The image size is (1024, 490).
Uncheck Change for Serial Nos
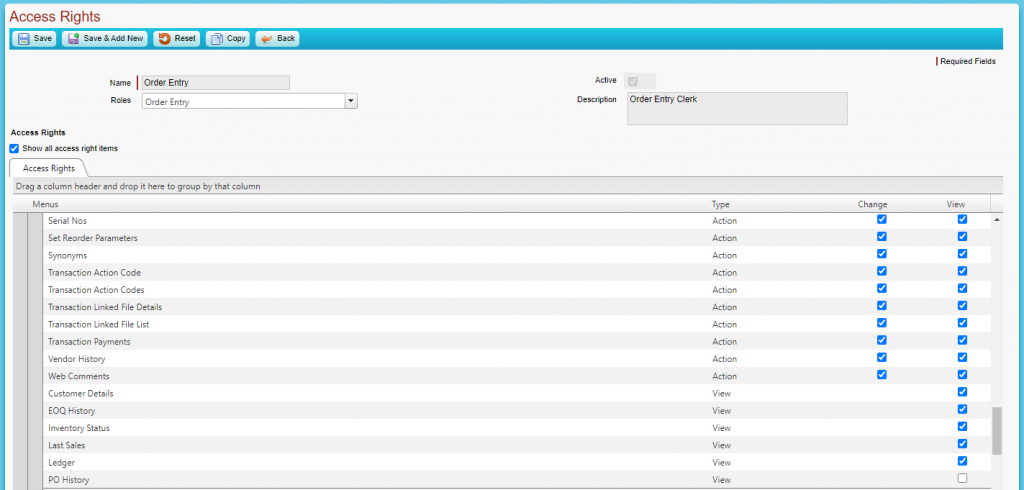(882, 220)
